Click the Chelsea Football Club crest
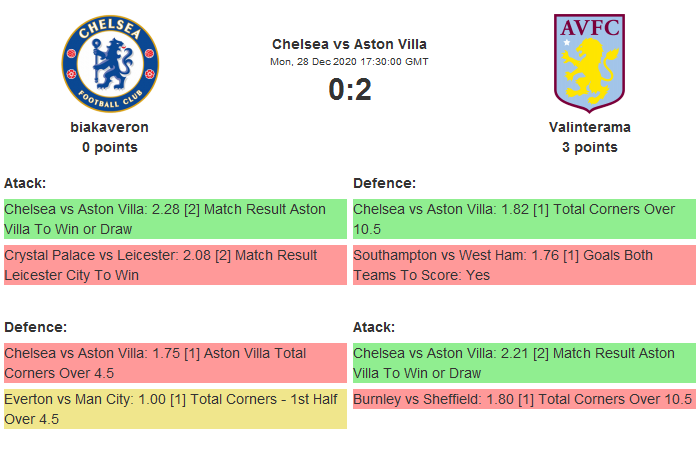700x460 pixels. pos(110,62)
